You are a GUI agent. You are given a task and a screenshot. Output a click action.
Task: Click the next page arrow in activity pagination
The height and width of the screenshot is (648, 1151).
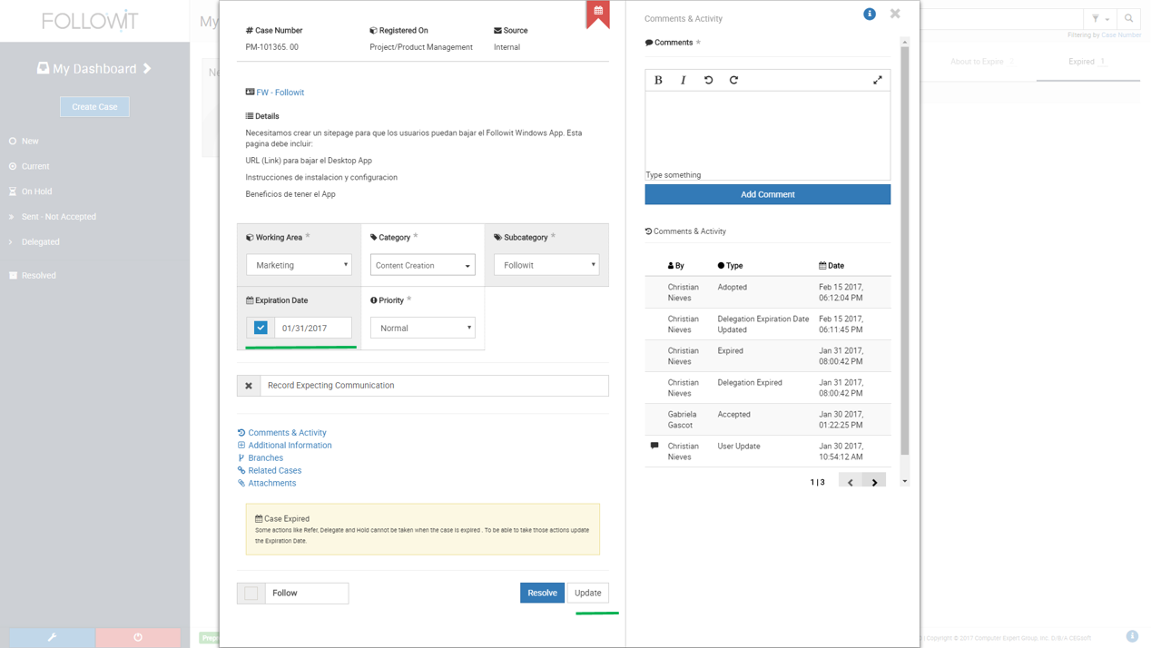click(874, 481)
